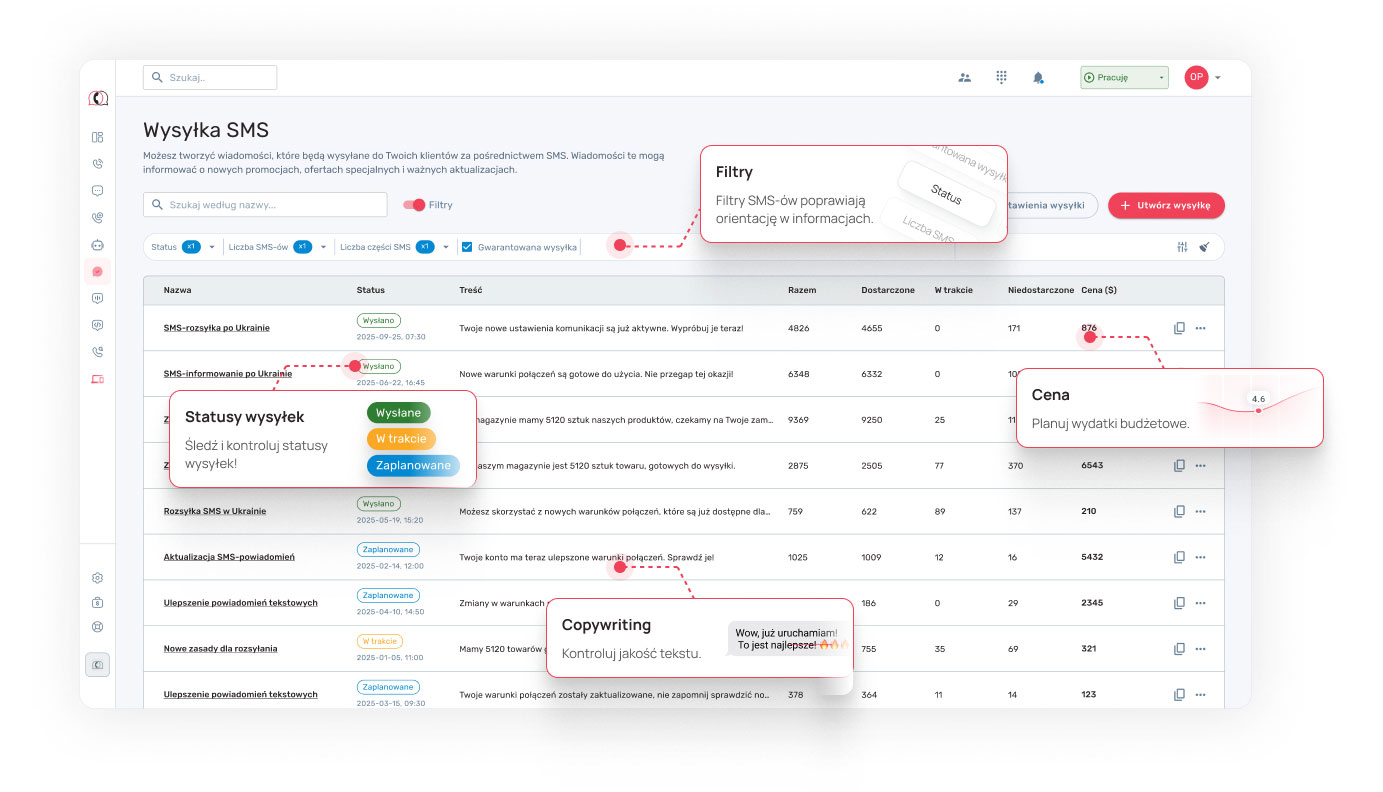Turn off the Filtry toggle
Viewport: 1383px width, 792px height.
click(414, 205)
